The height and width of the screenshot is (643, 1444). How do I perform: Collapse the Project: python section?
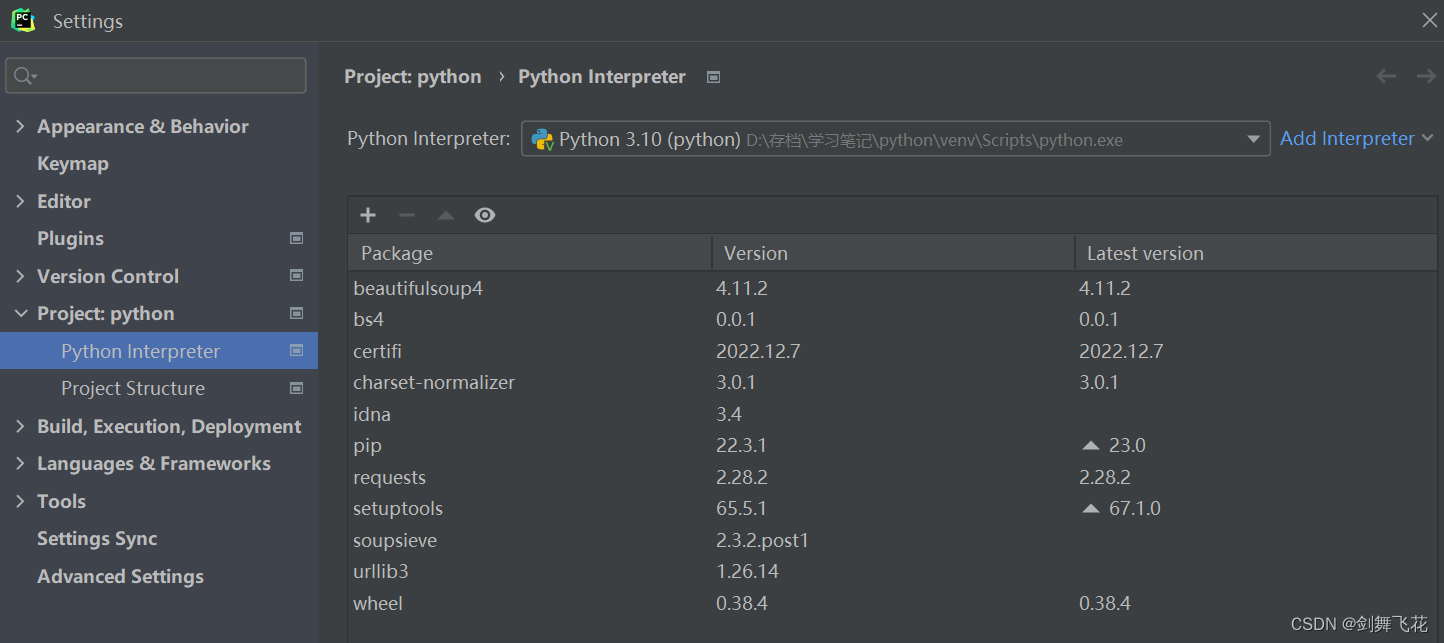[x=20, y=313]
